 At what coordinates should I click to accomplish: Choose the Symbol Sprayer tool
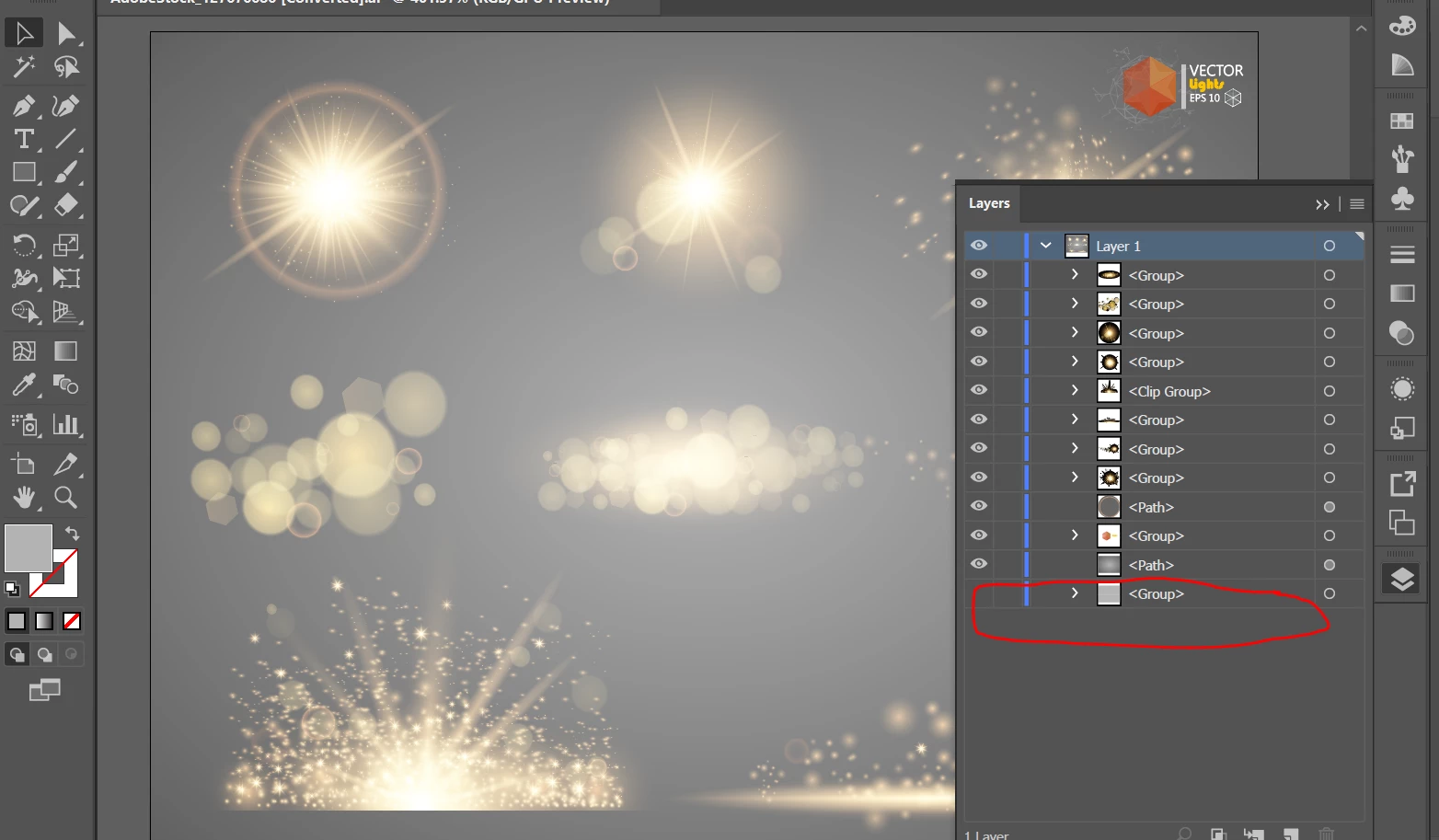pyautogui.click(x=24, y=424)
